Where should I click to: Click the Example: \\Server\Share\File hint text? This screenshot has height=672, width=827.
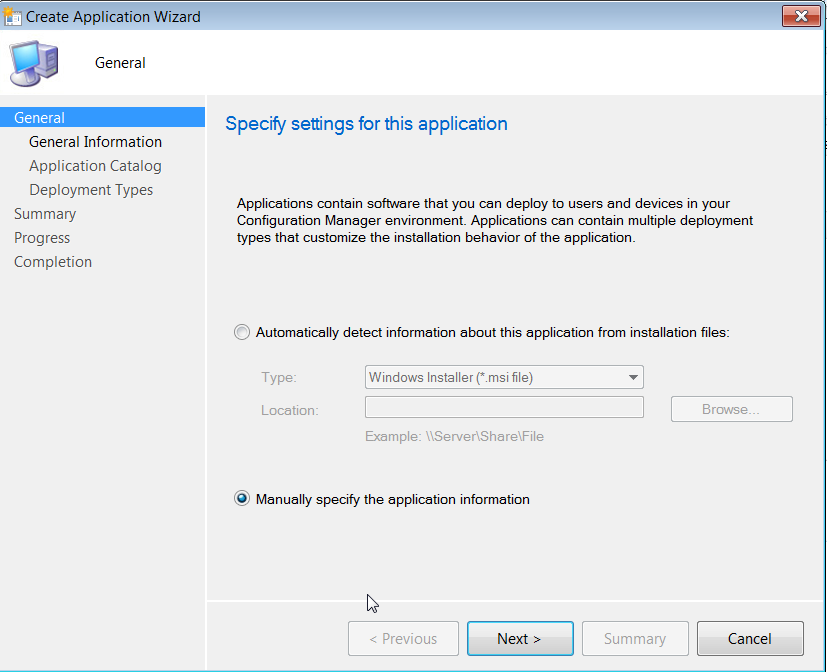(x=454, y=436)
